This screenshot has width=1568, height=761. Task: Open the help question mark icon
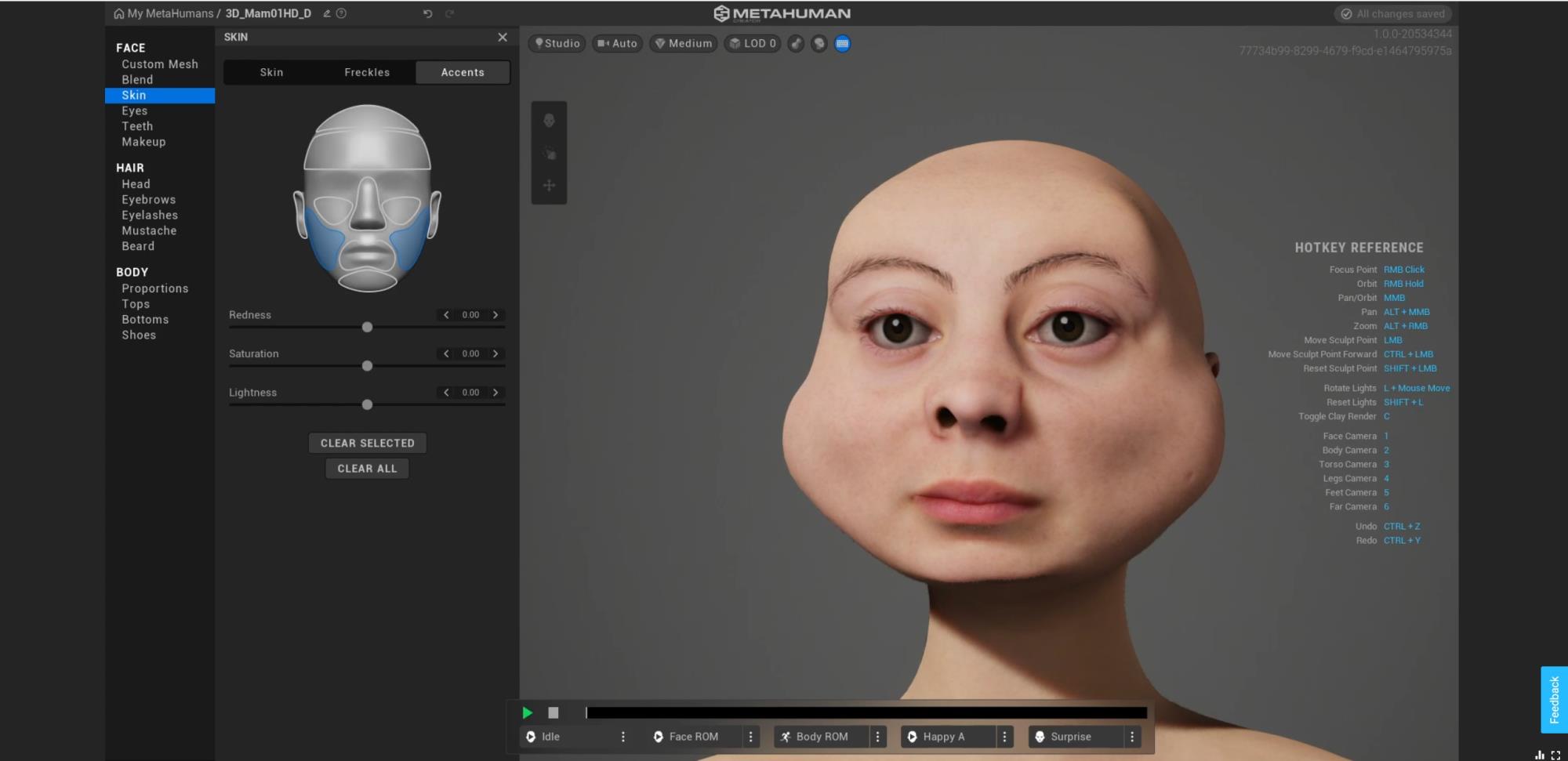[341, 13]
